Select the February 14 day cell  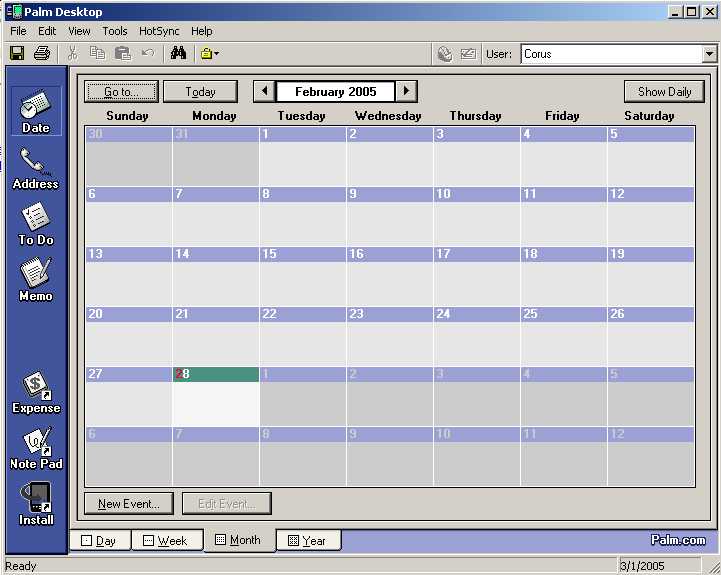216,276
